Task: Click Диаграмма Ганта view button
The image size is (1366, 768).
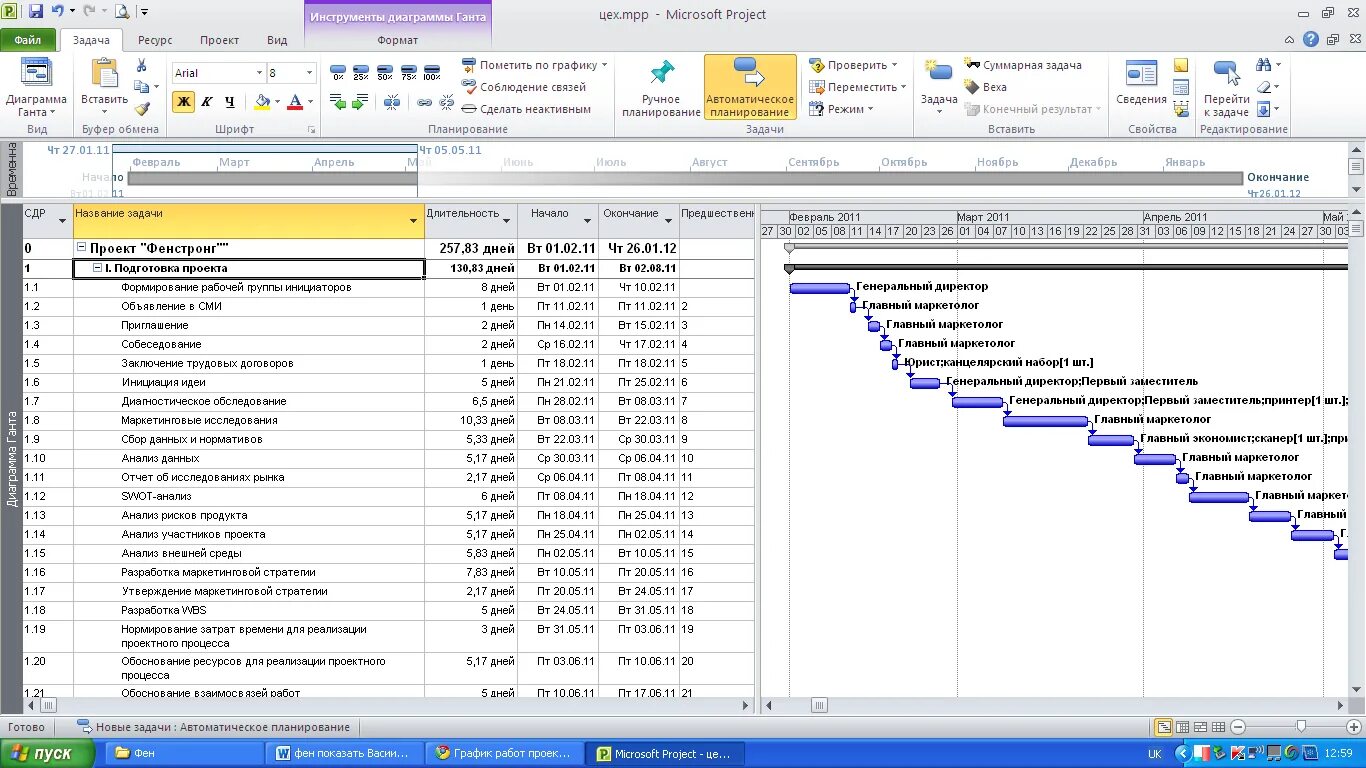Action: [x=36, y=88]
